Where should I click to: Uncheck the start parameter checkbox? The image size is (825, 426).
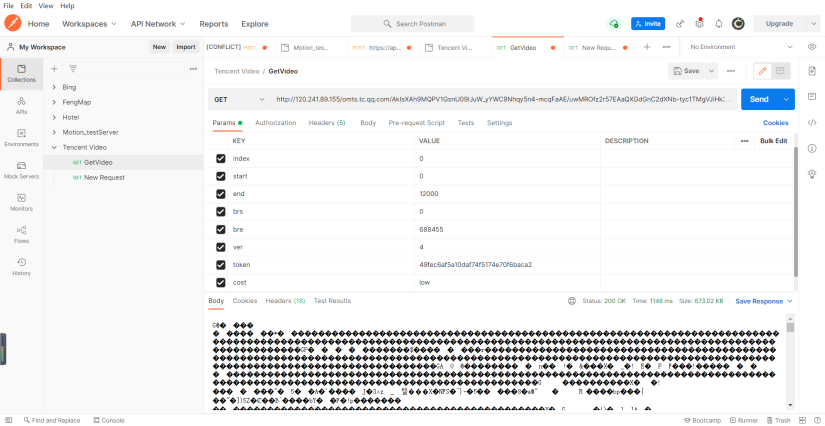221,176
